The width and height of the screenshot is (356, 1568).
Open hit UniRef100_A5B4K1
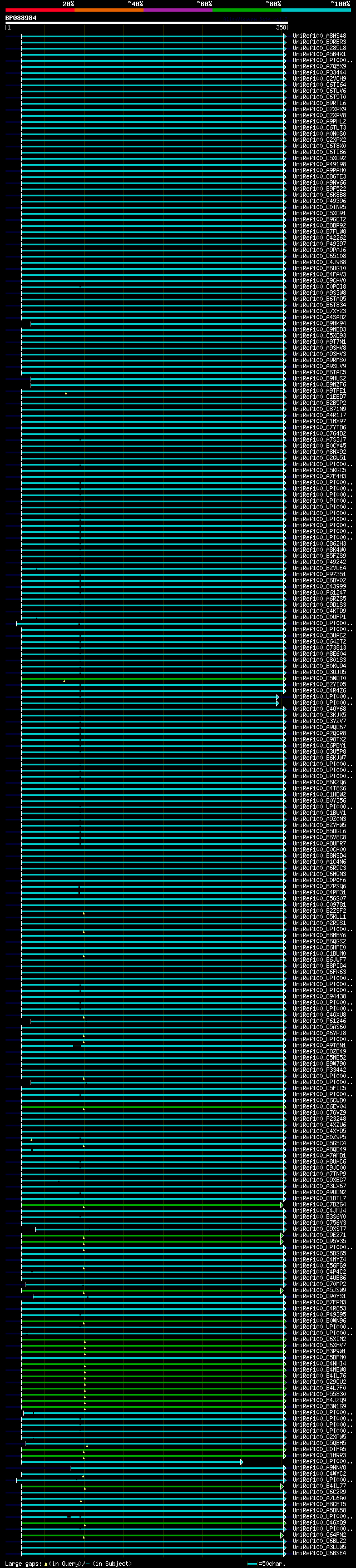pos(319,54)
